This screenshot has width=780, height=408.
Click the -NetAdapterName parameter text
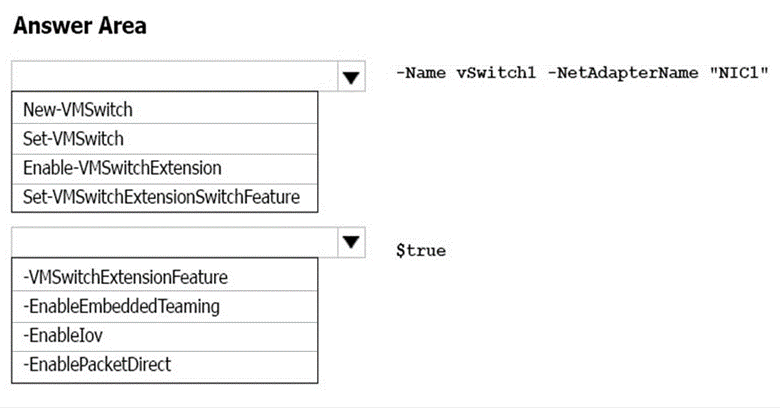pyautogui.click(x=611, y=72)
